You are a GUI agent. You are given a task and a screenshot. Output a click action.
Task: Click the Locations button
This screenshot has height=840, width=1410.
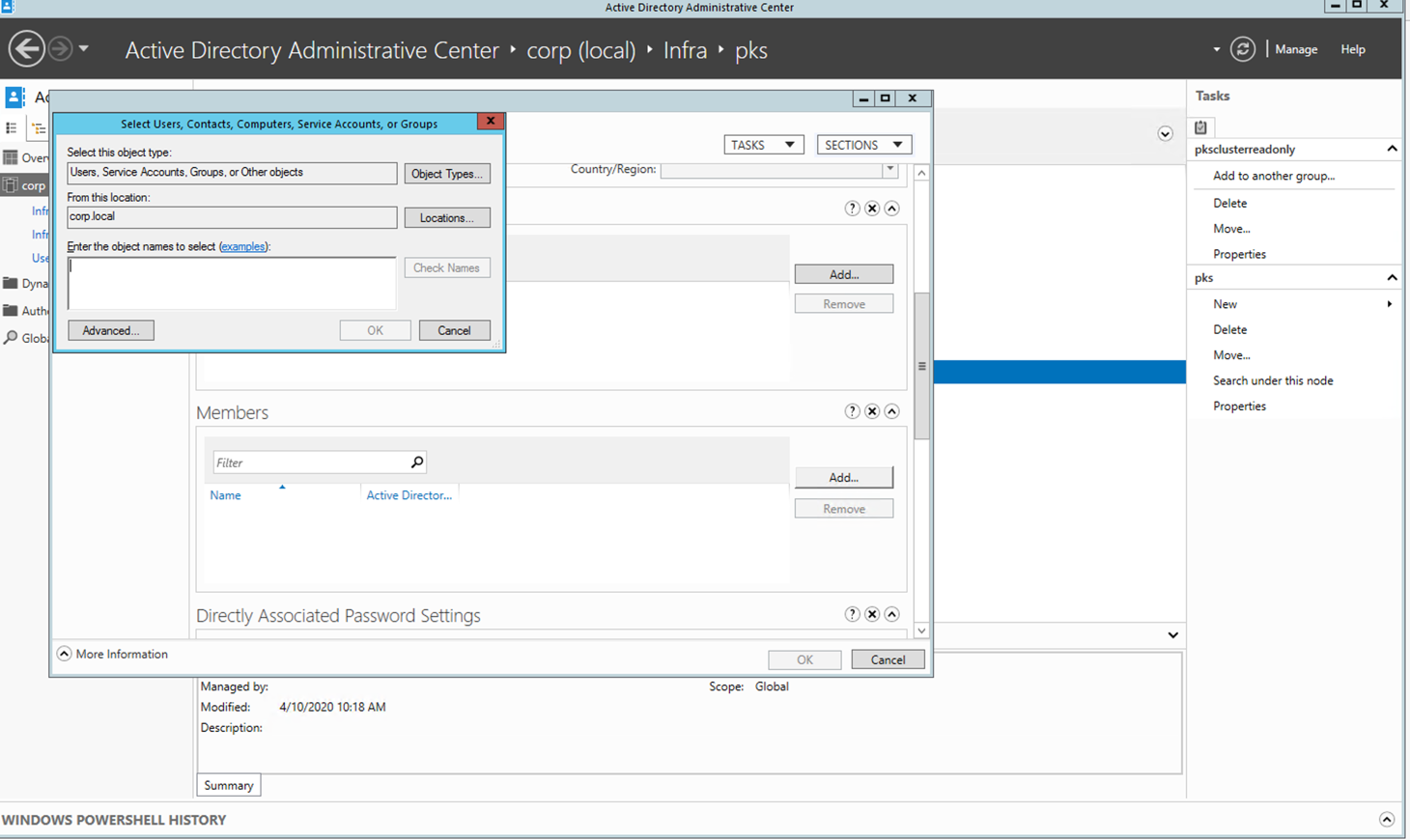click(x=447, y=218)
